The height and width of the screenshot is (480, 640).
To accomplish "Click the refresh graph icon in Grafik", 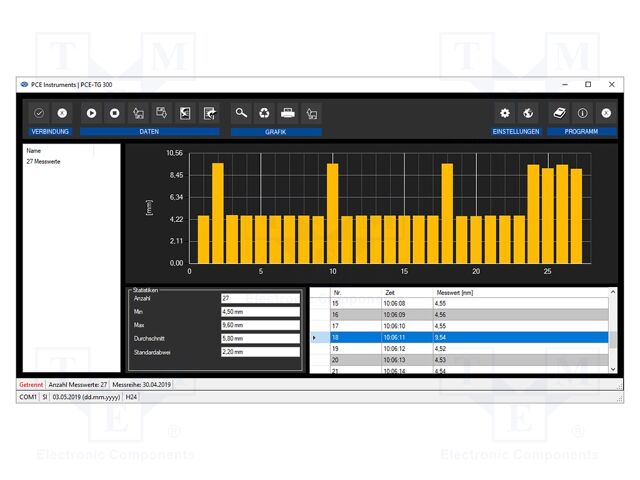I will (264, 114).
